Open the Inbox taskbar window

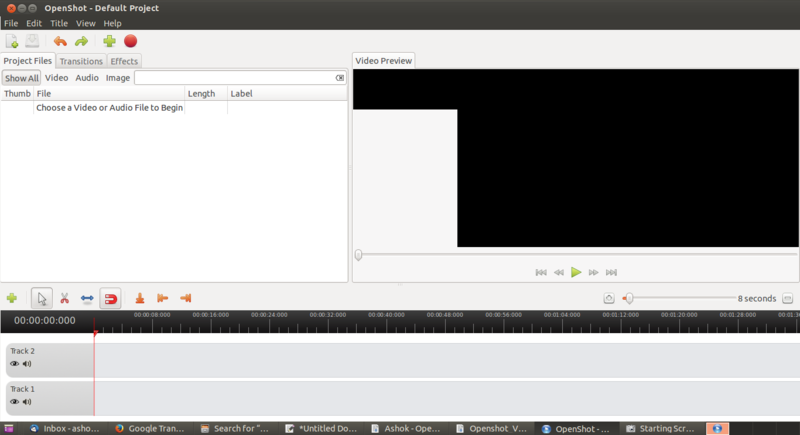click(65, 428)
